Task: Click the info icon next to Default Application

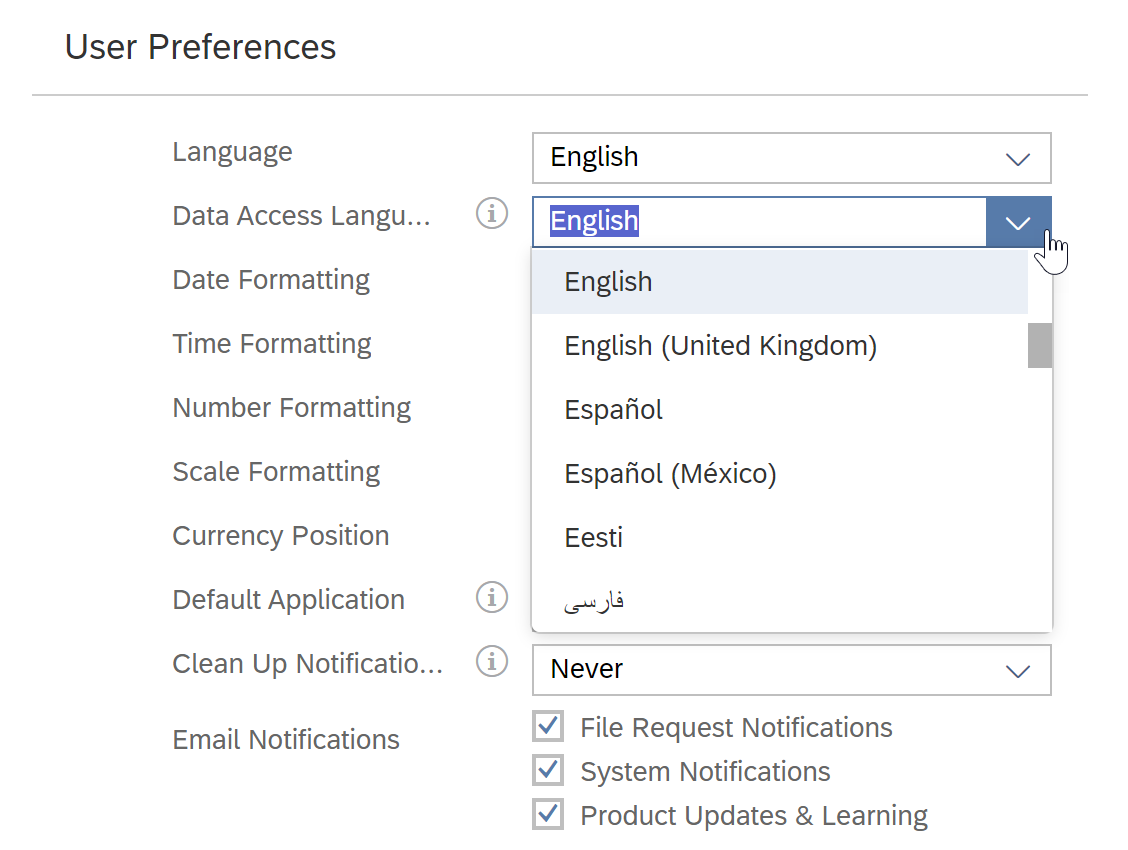Action: [x=491, y=598]
